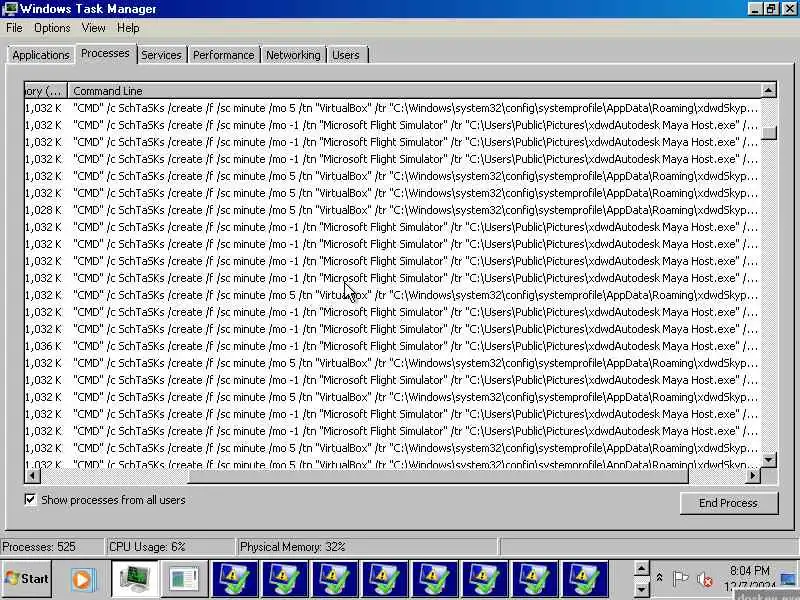Open the Options menu

[x=52, y=28]
